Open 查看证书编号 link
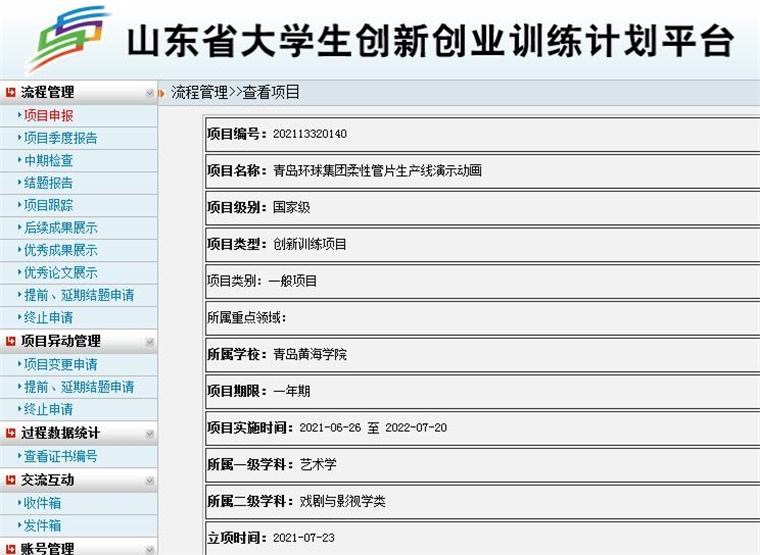760x555 pixels. coord(60,456)
